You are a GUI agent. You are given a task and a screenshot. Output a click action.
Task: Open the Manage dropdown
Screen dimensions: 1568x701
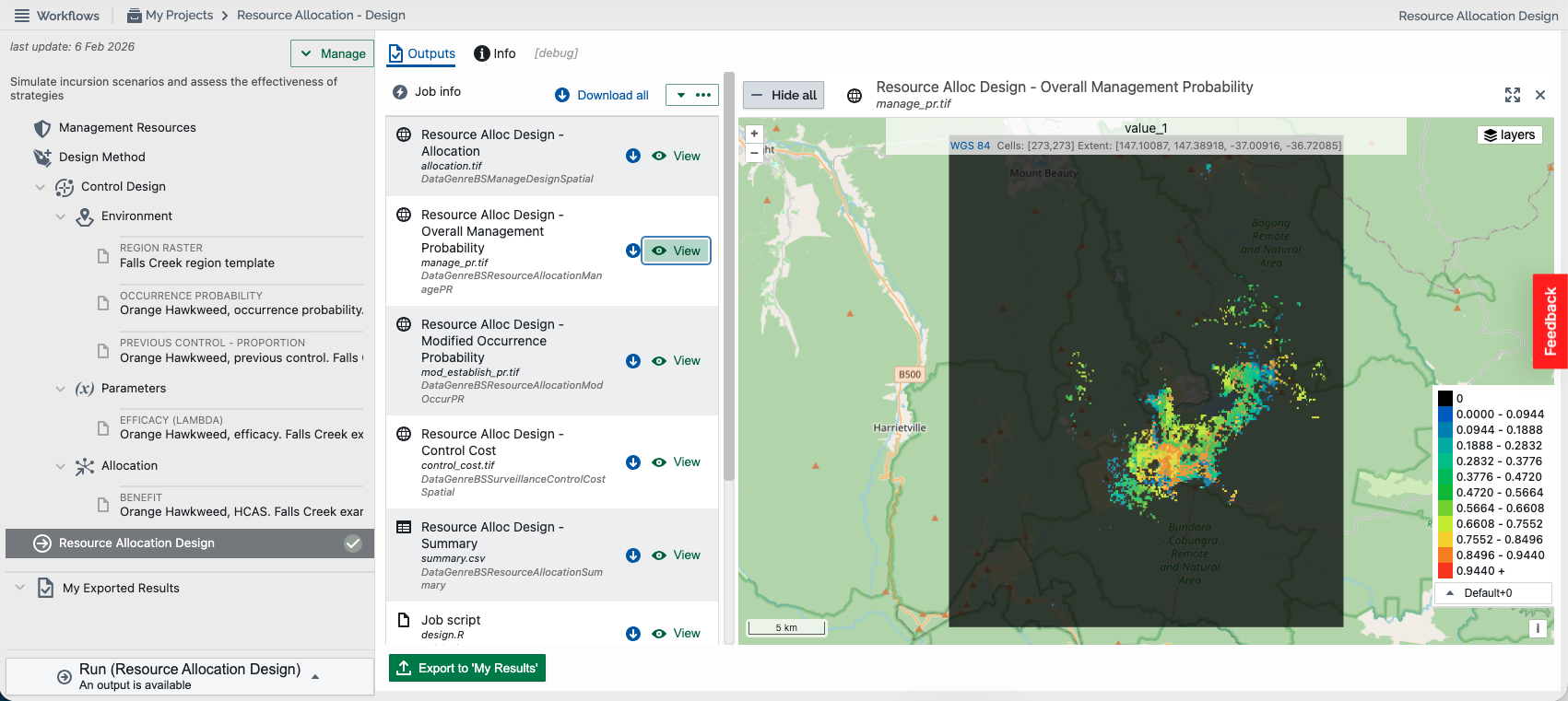click(x=332, y=53)
